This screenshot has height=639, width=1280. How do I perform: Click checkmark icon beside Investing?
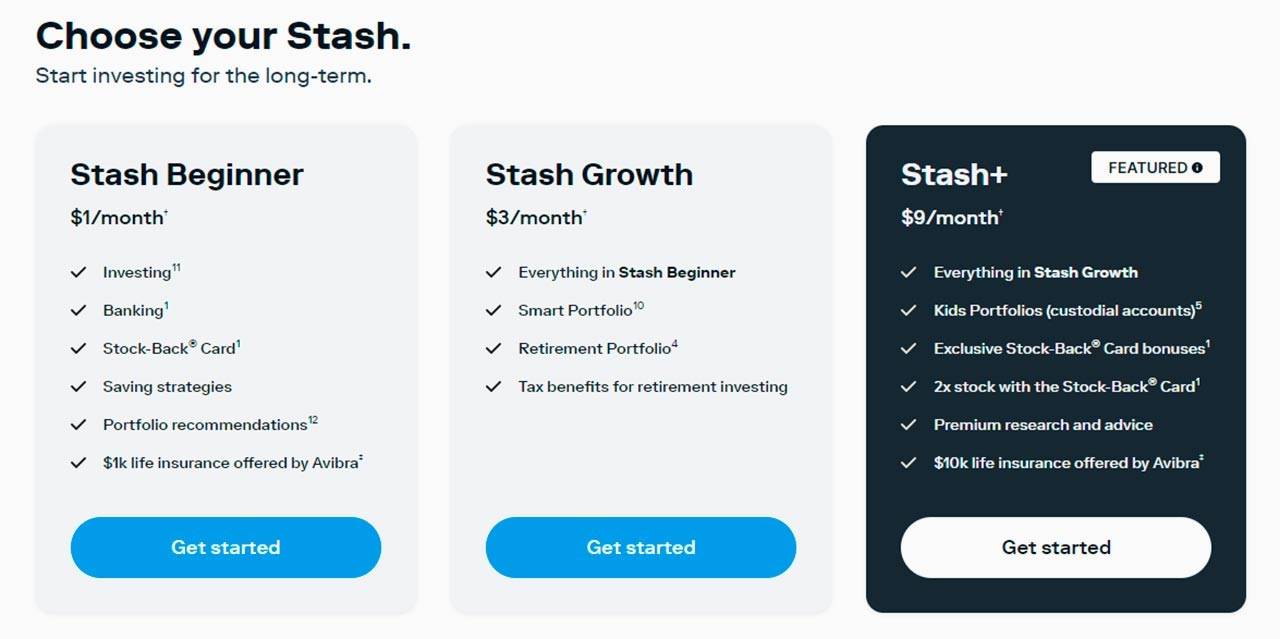[x=79, y=272]
